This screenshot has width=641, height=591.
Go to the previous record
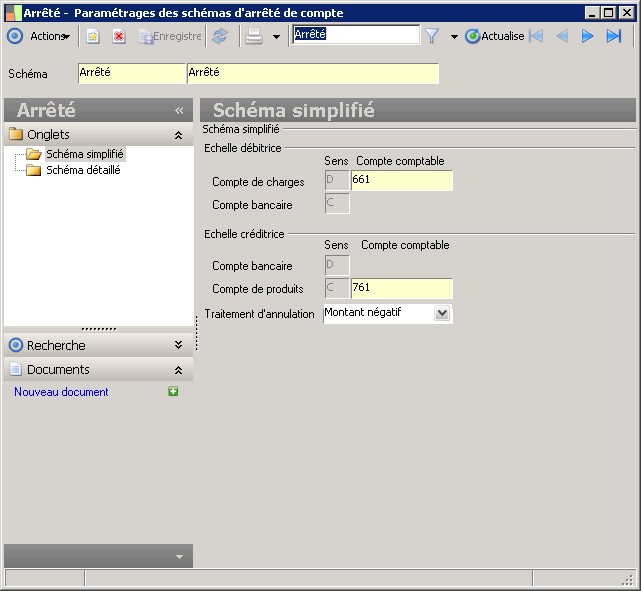(562, 36)
